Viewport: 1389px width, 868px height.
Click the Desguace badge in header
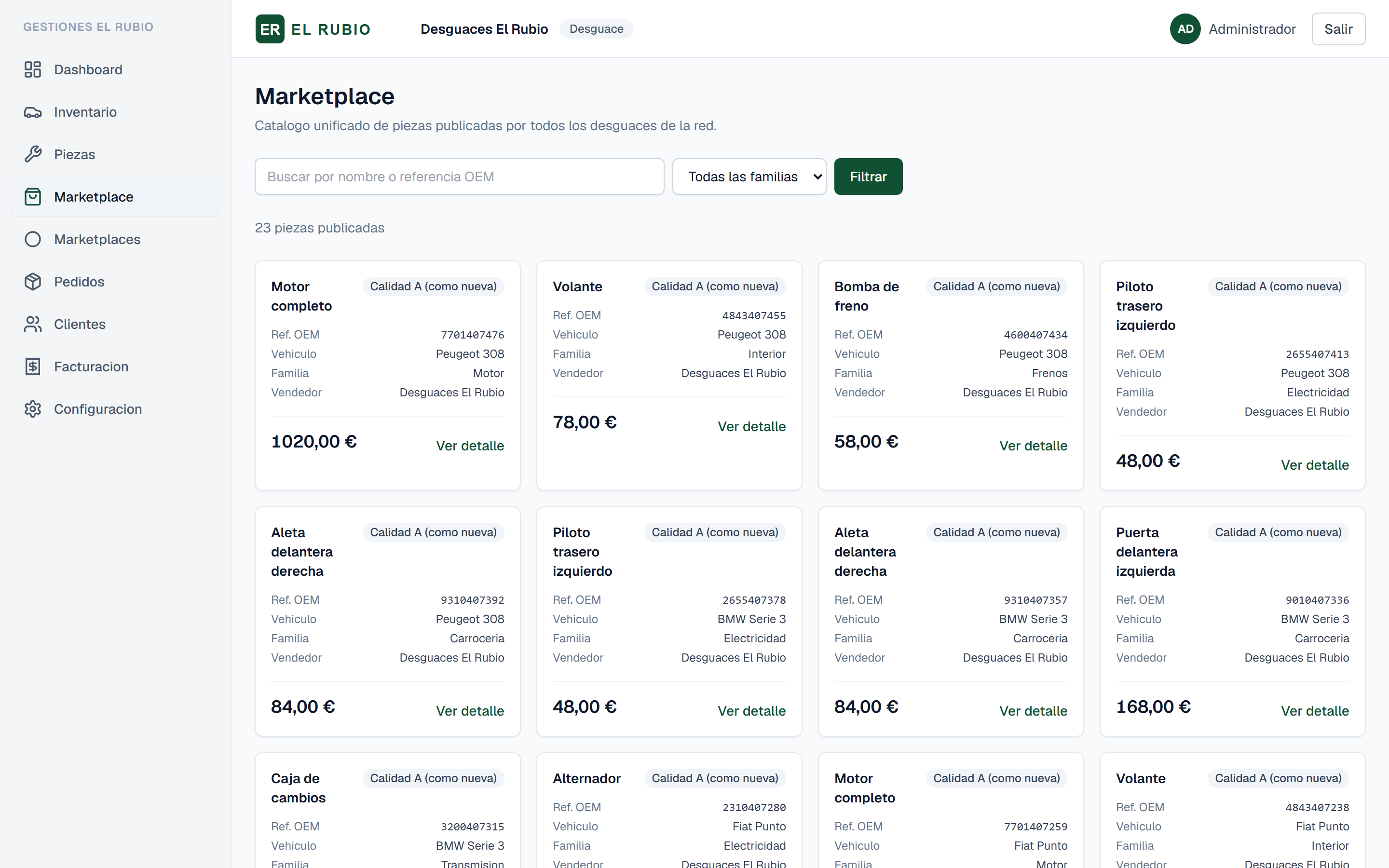[596, 29]
